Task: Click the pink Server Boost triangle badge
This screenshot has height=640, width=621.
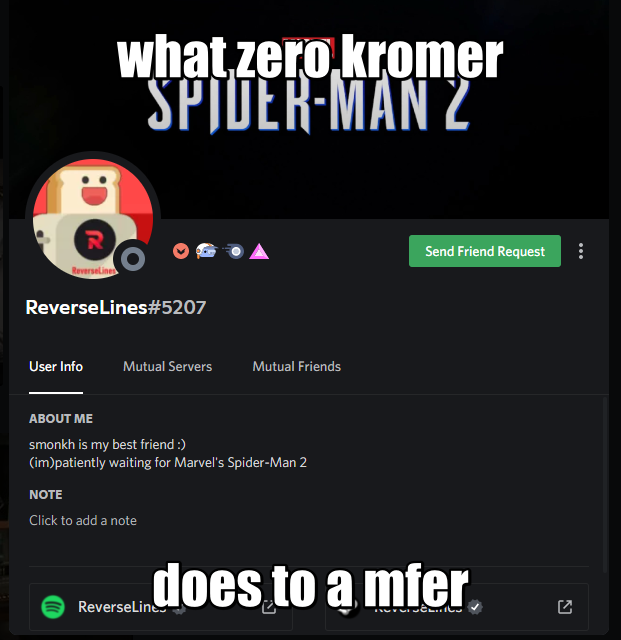Action: click(x=259, y=251)
